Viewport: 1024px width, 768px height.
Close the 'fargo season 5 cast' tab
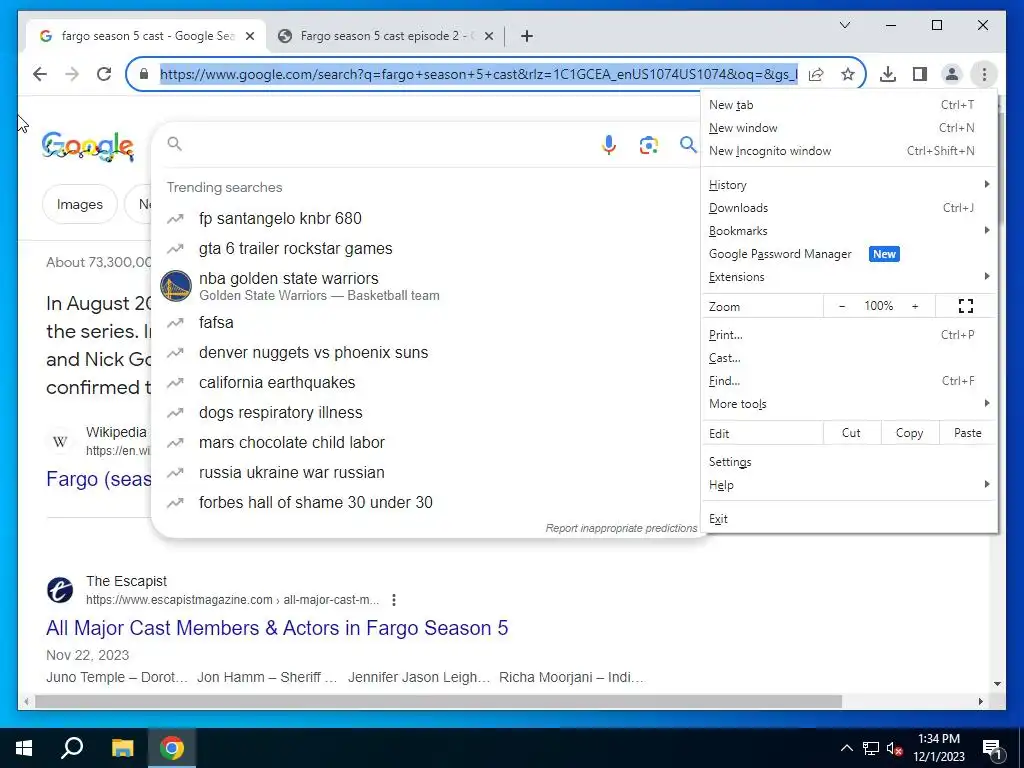click(x=249, y=36)
